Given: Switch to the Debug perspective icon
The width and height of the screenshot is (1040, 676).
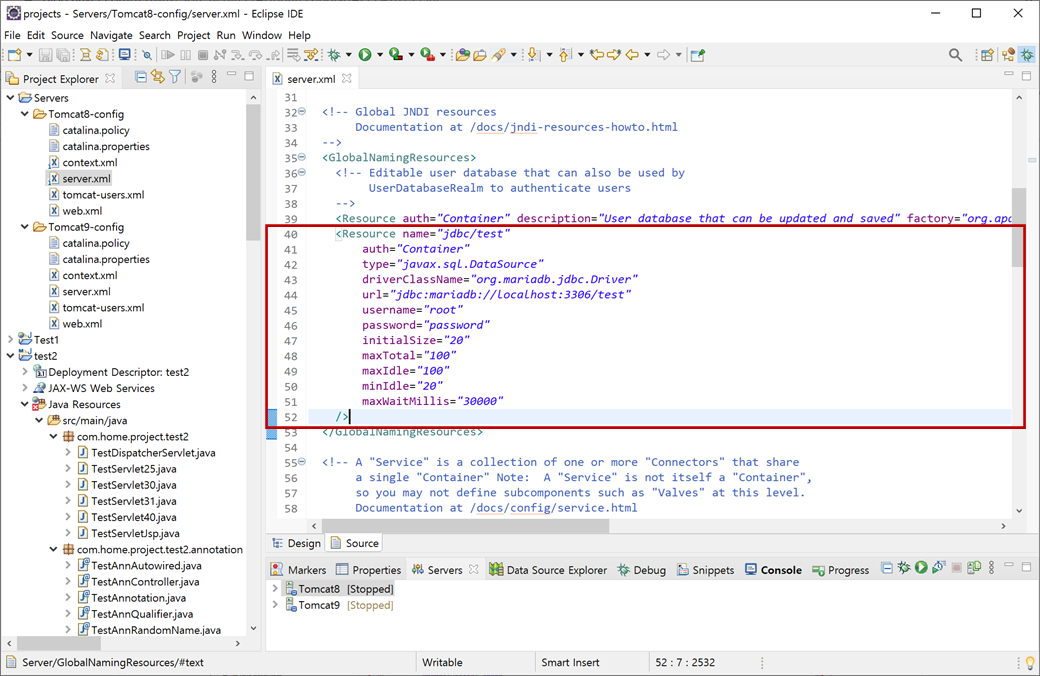Looking at the screenshot, I should click(x=1027, y=55).
